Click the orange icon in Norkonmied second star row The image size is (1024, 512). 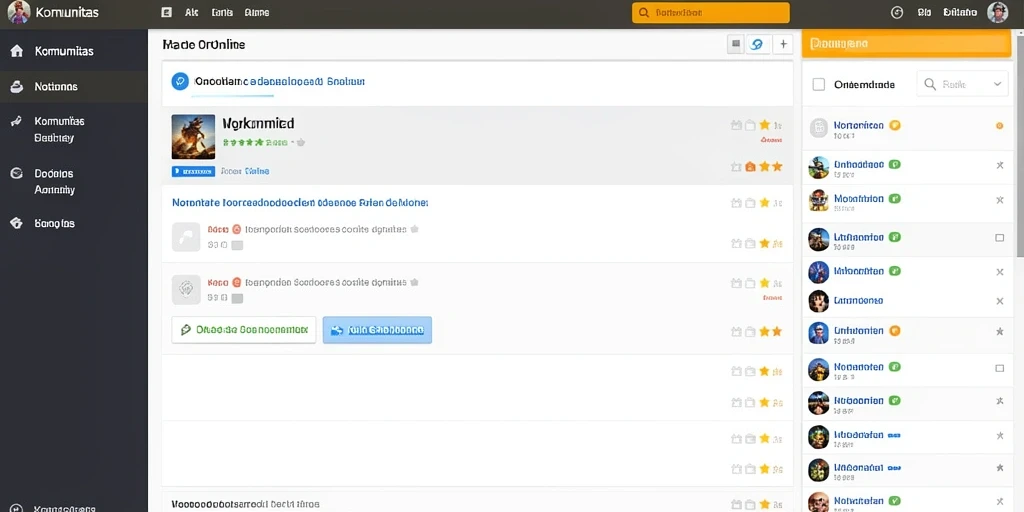click(x=750, y=167)
